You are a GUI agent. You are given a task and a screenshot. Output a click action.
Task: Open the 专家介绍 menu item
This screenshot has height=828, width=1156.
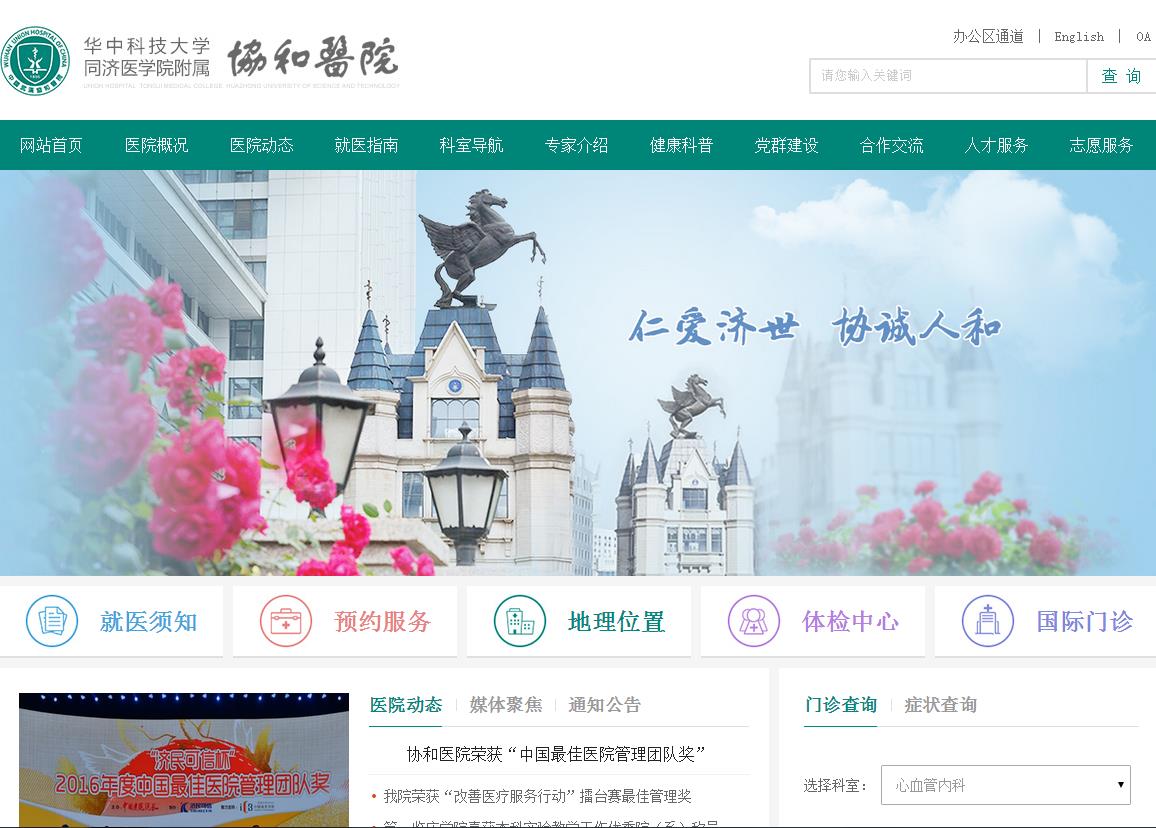click(x=577, y=145)
